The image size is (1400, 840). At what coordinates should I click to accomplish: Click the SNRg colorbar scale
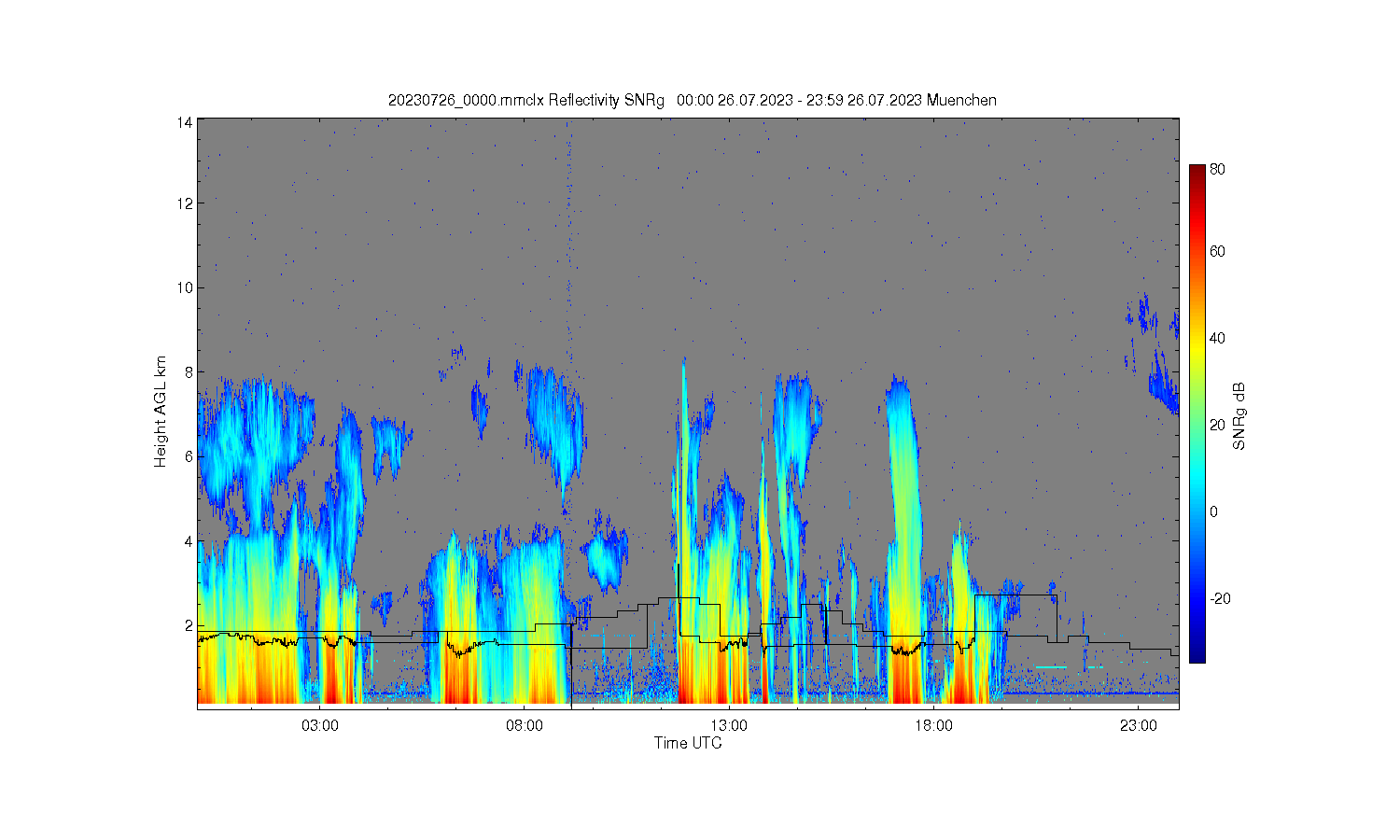tap(1197, 413)
